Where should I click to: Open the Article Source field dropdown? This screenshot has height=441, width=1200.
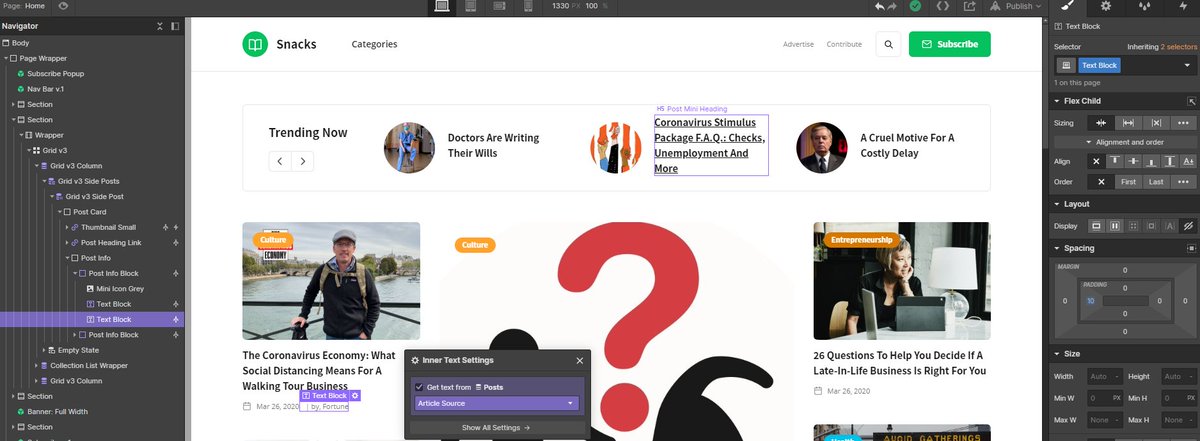(x=496, y=403)
